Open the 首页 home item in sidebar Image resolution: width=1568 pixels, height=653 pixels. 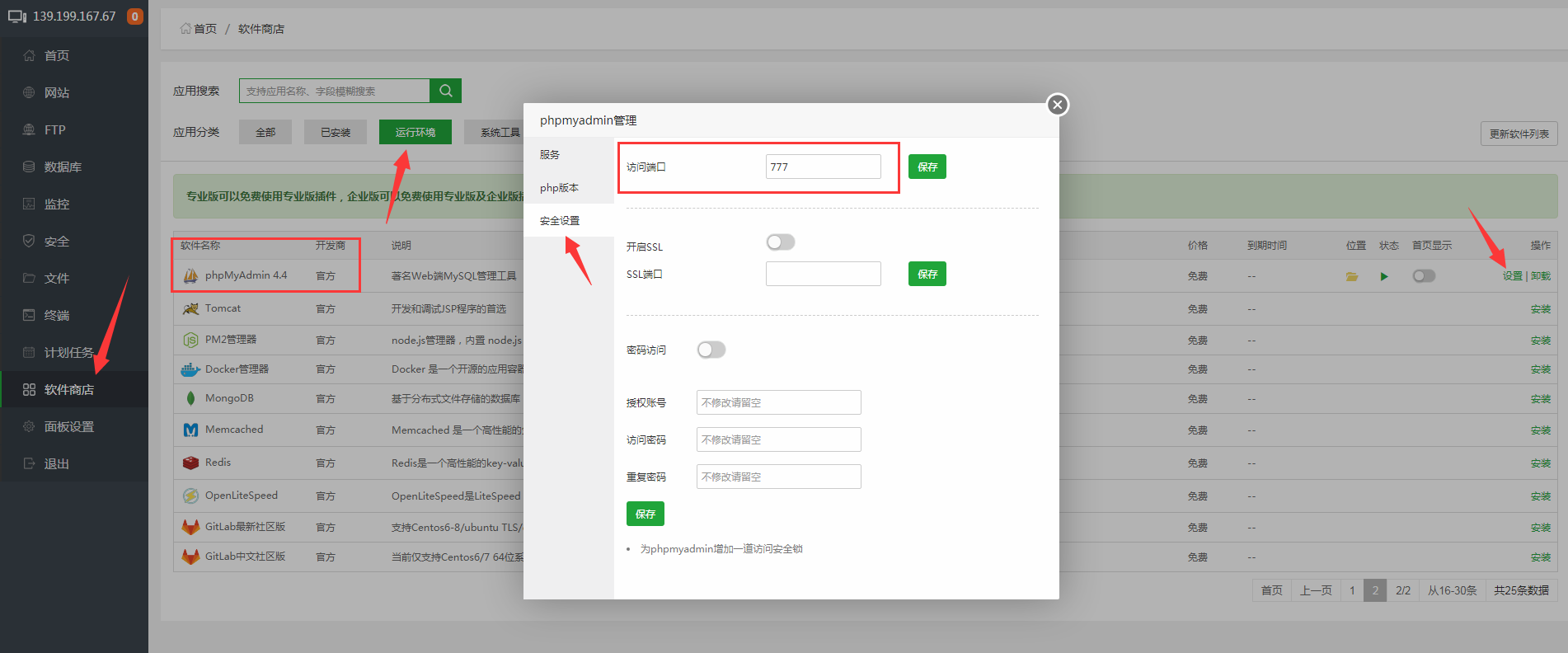click(x=74, y=55)
